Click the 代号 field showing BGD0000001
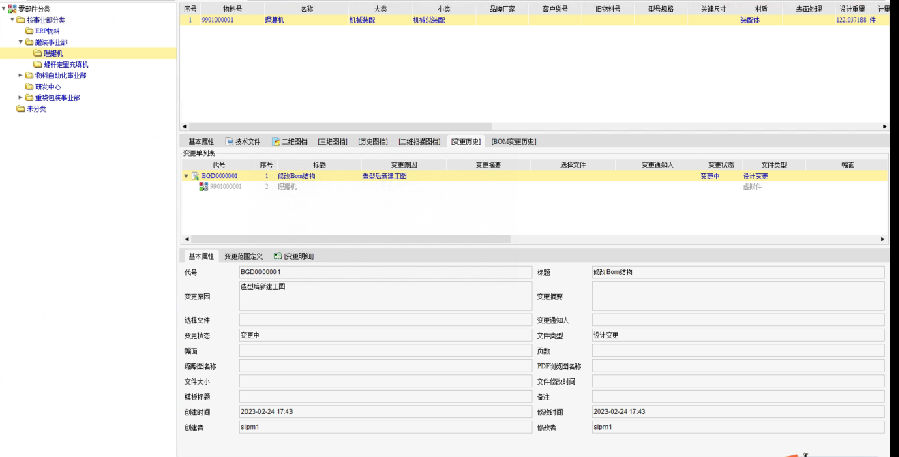The image size is (899, 457). pos(385,272)
